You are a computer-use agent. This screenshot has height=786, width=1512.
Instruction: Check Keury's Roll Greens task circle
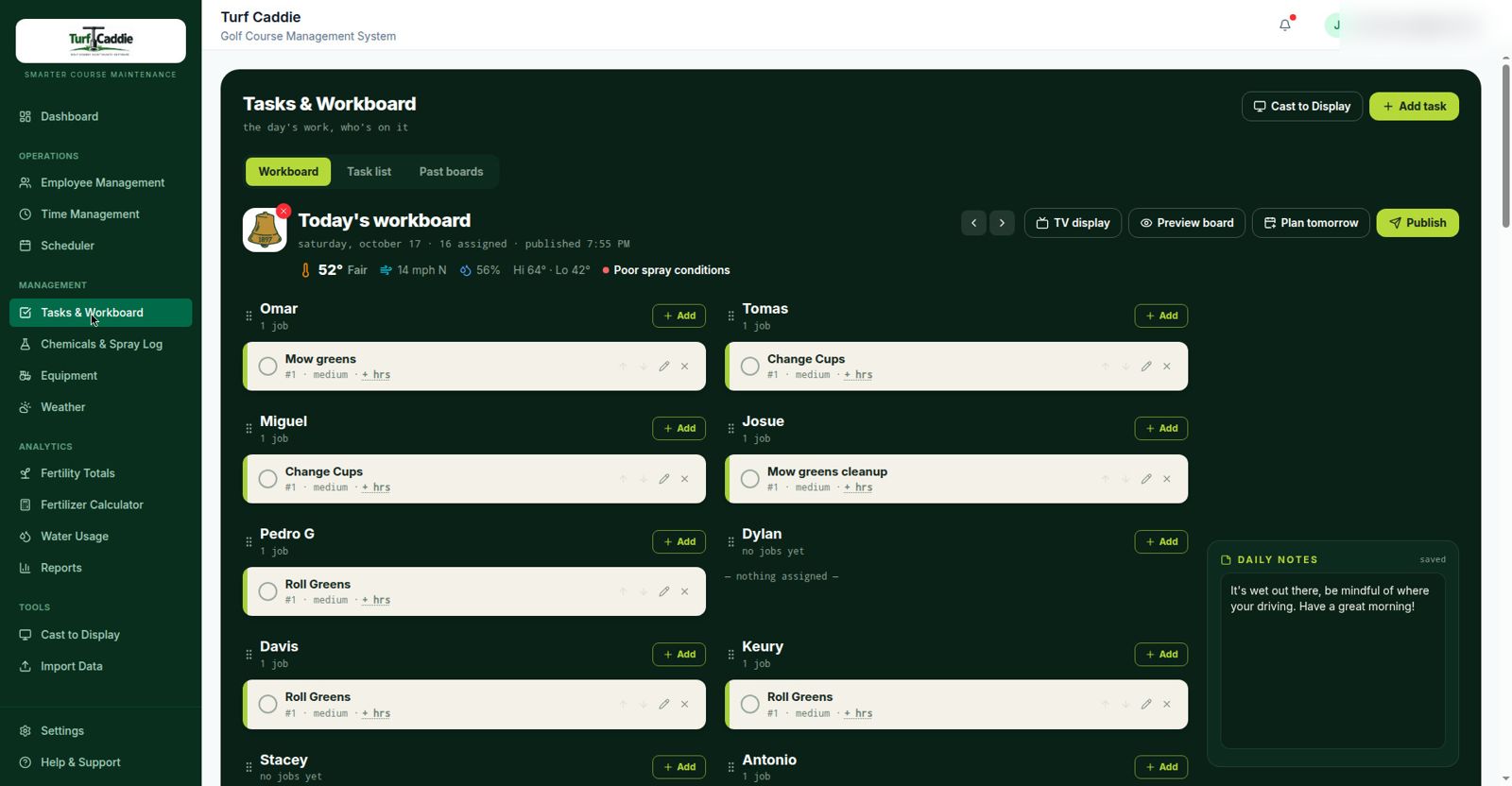point(750,704)
